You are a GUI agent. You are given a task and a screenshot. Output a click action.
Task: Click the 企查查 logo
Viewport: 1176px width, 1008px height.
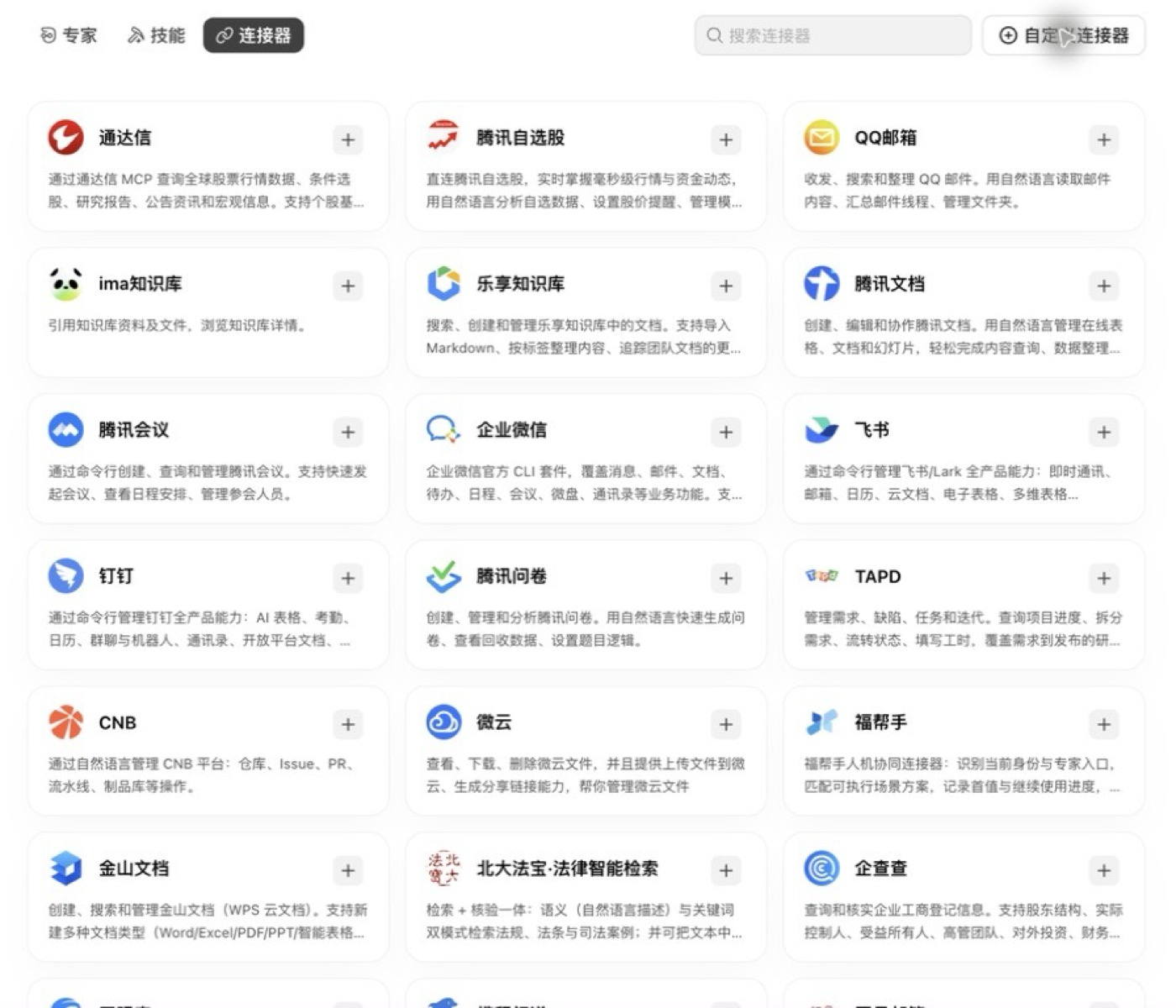click(x=822, y=869)
